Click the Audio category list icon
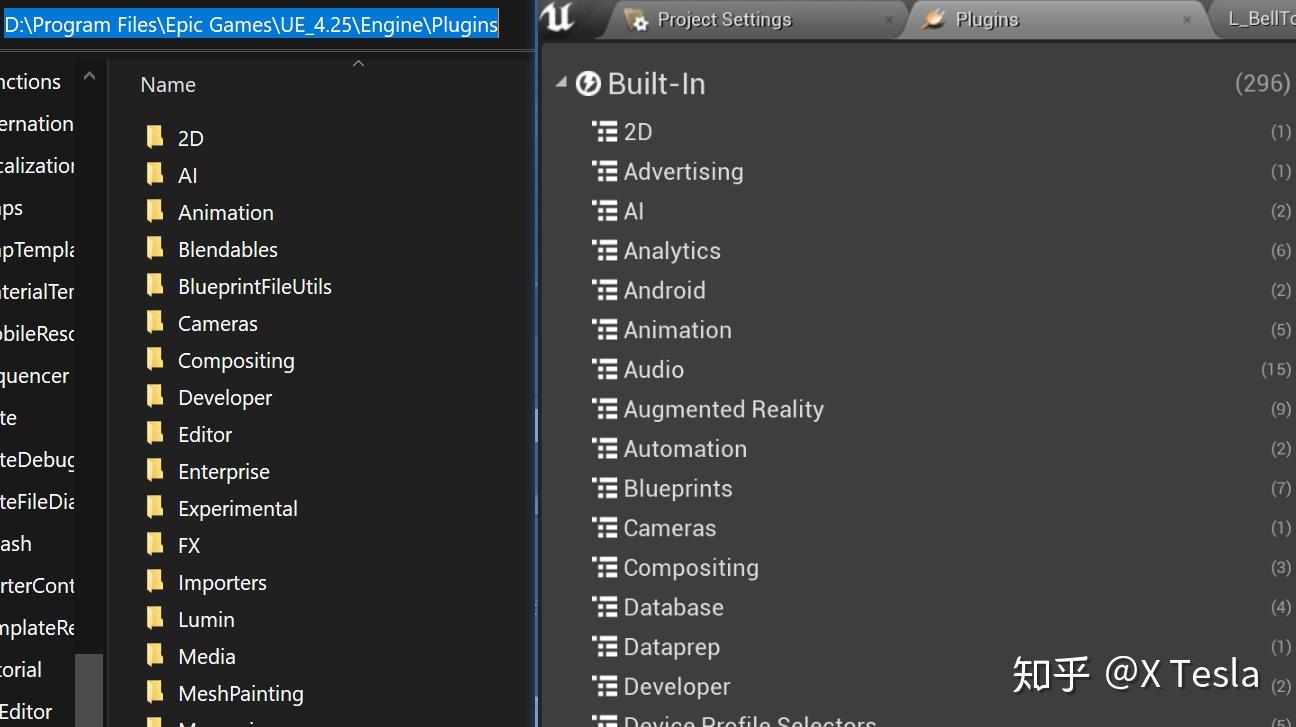1296x727 pixels. point(605,369)
